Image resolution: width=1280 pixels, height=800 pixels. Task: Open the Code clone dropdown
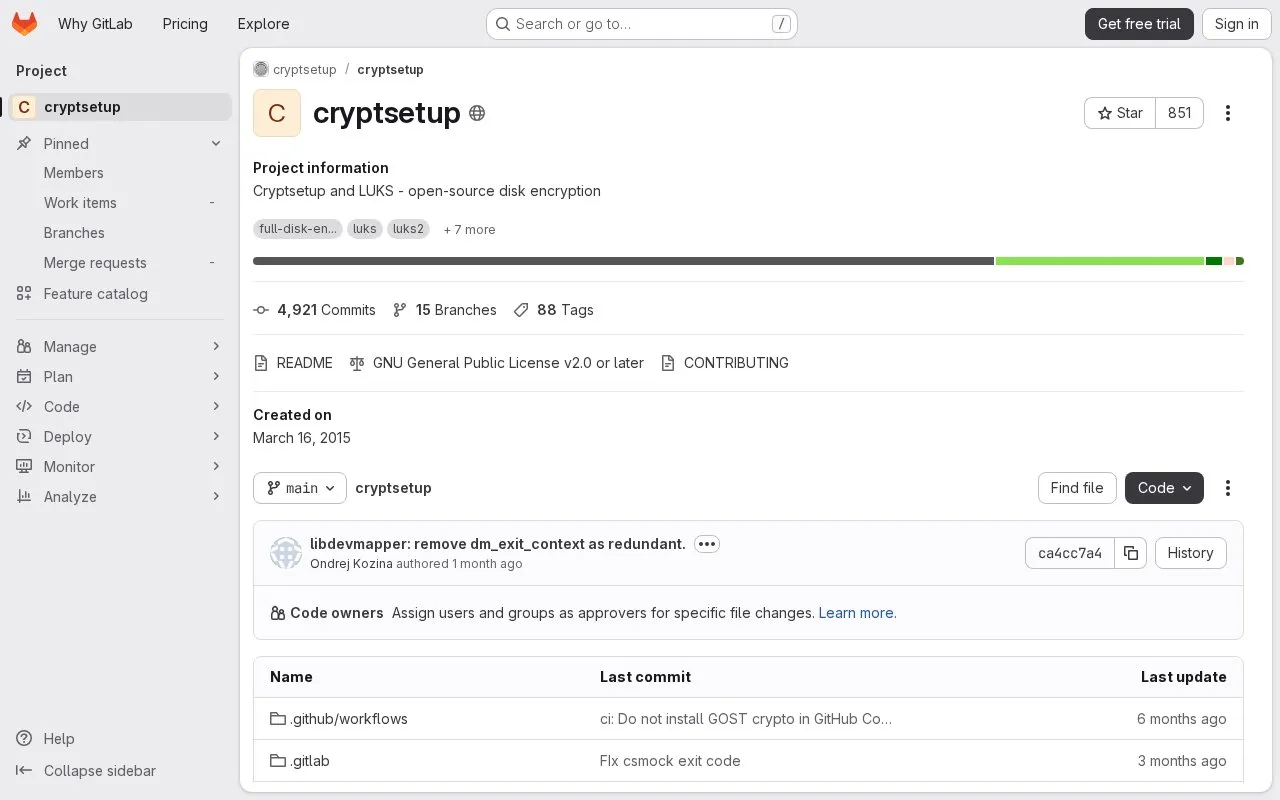tap(1164, 488)
